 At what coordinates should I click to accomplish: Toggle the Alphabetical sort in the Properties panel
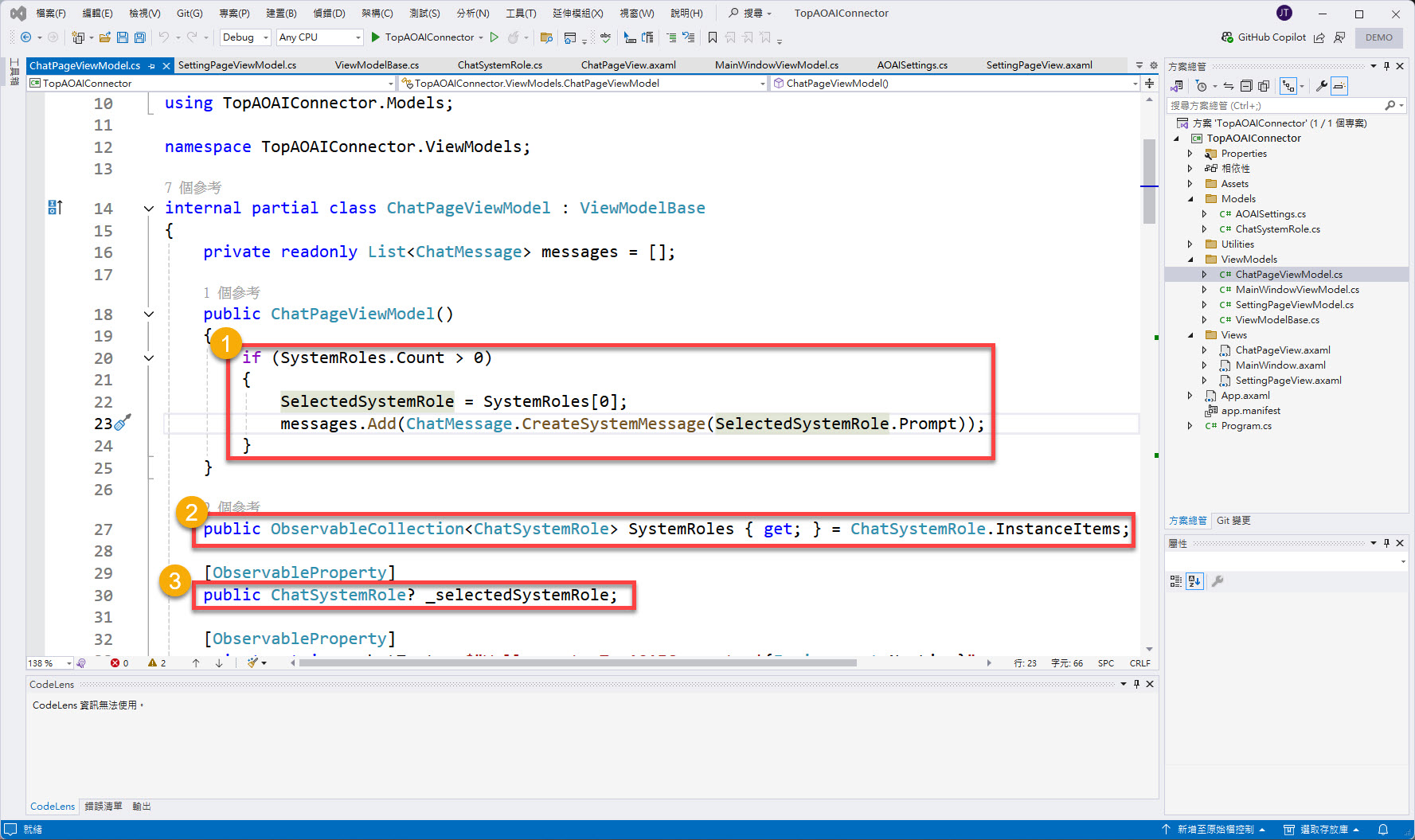(1194, 581)
